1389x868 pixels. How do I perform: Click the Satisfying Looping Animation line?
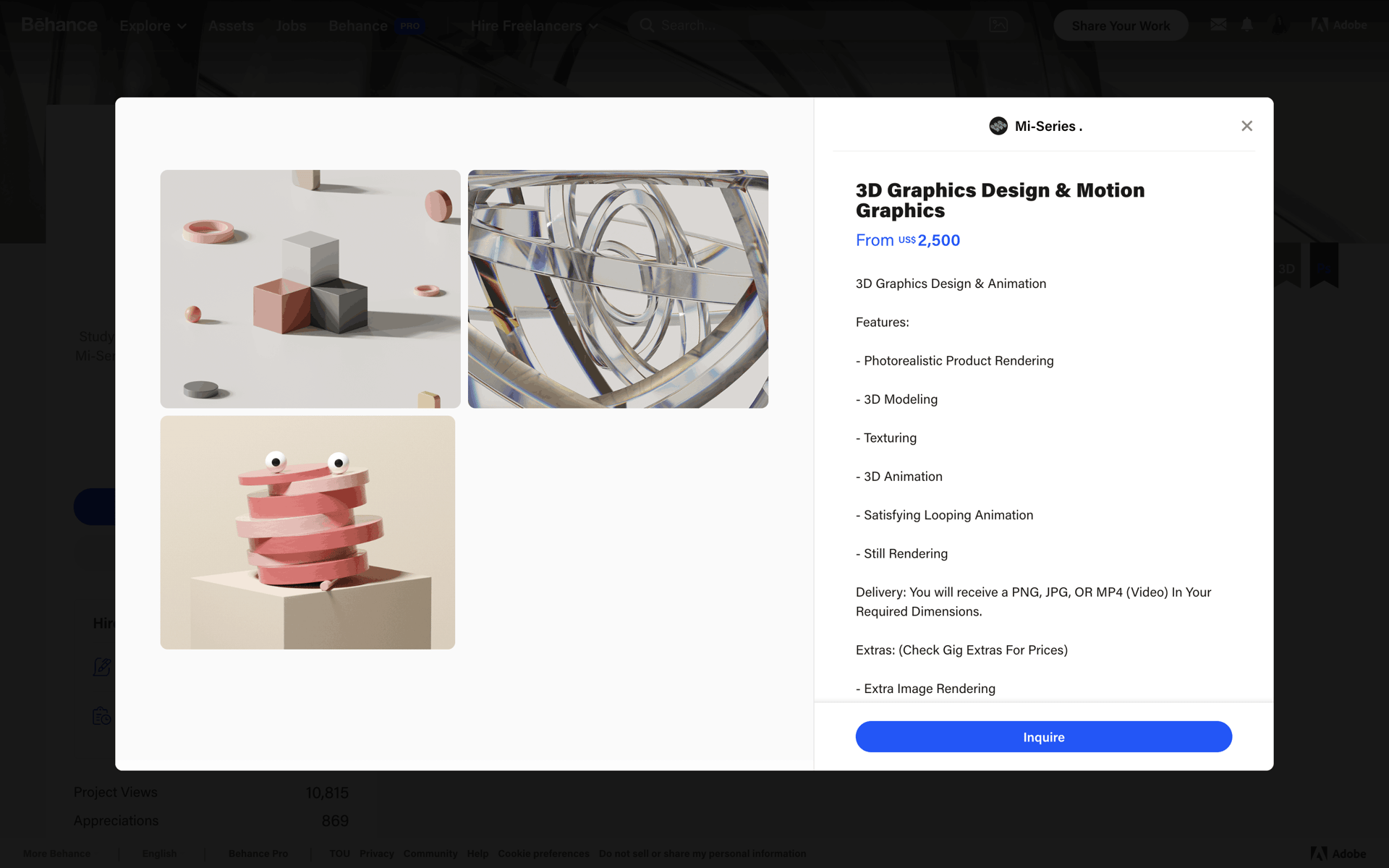(944, 515)
